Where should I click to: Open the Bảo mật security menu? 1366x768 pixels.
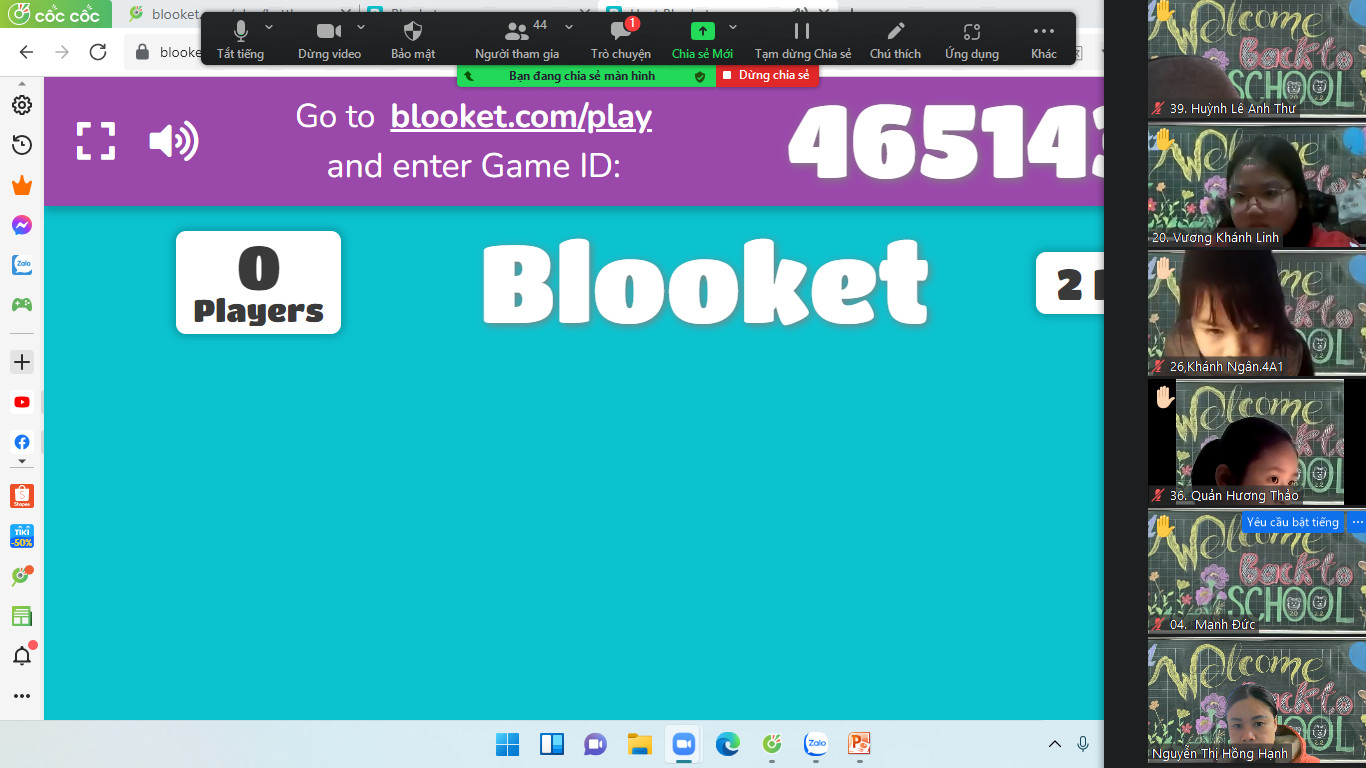tap(413, 39)
